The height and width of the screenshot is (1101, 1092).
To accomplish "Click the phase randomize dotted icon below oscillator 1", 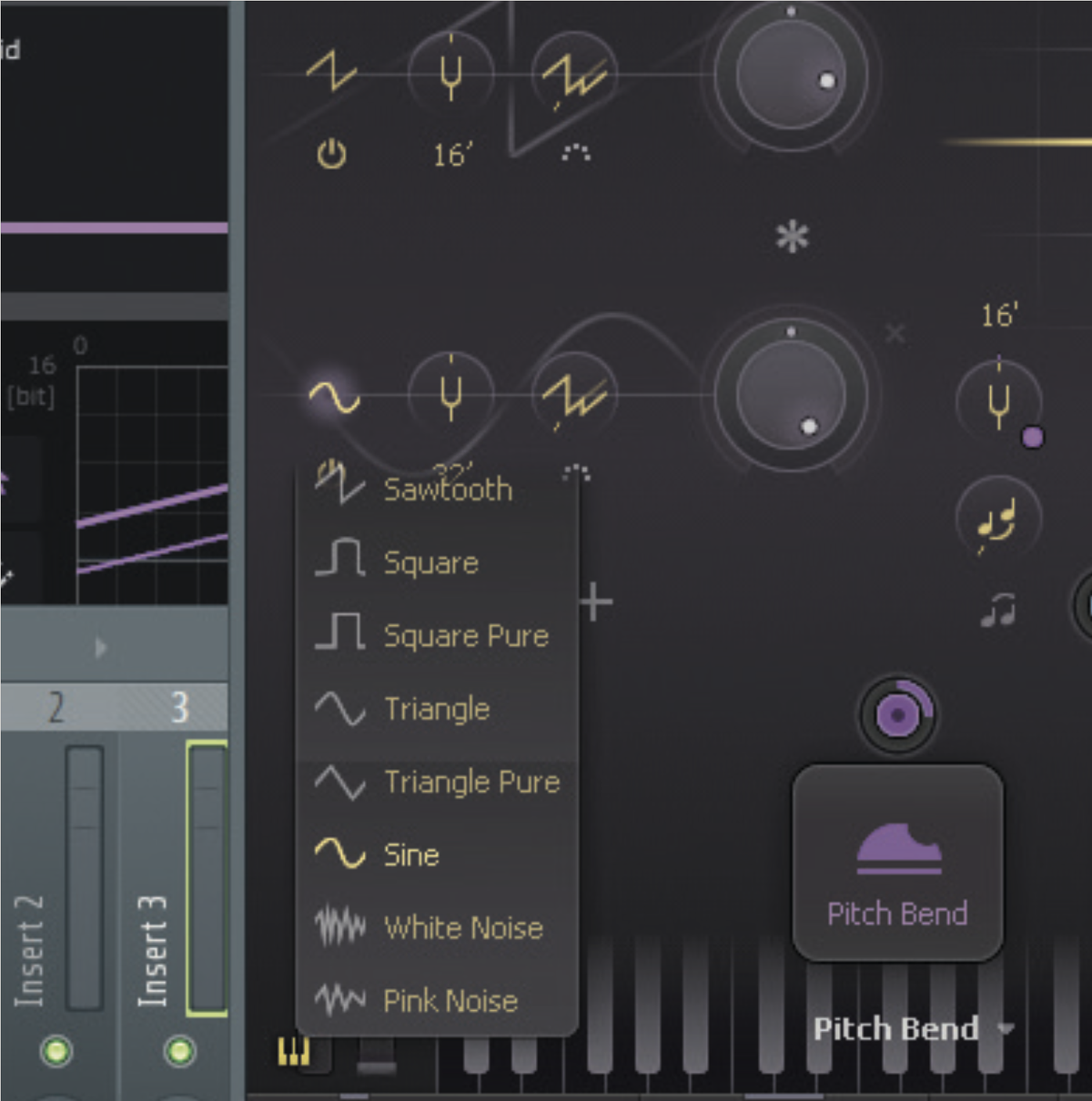I will [576, 154].
